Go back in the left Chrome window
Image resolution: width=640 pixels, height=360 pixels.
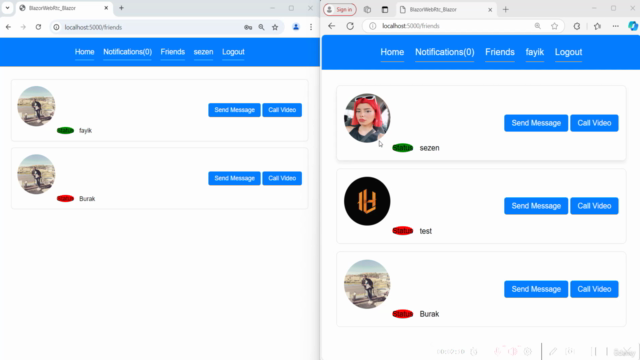(x=8, y=27)
